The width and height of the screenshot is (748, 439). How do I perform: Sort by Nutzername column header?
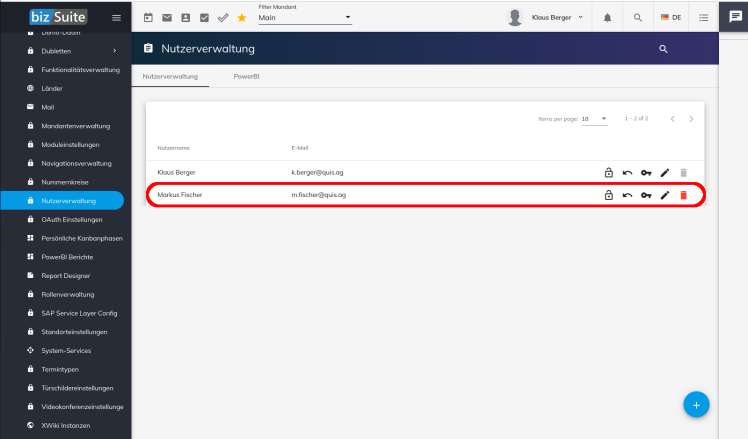(x=174, y=148)
